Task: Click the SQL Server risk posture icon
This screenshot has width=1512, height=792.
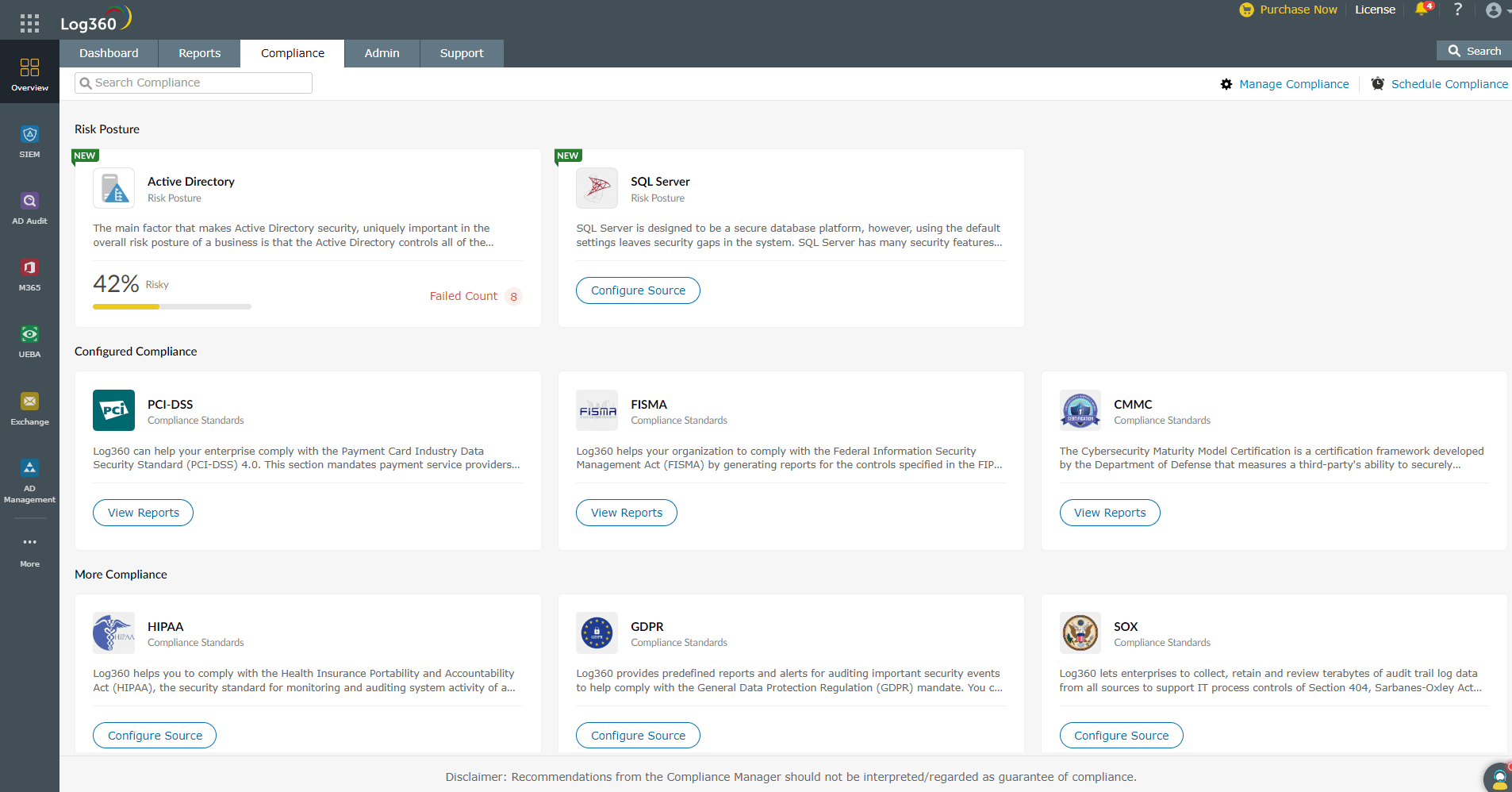Action: [x=597, y=188]
